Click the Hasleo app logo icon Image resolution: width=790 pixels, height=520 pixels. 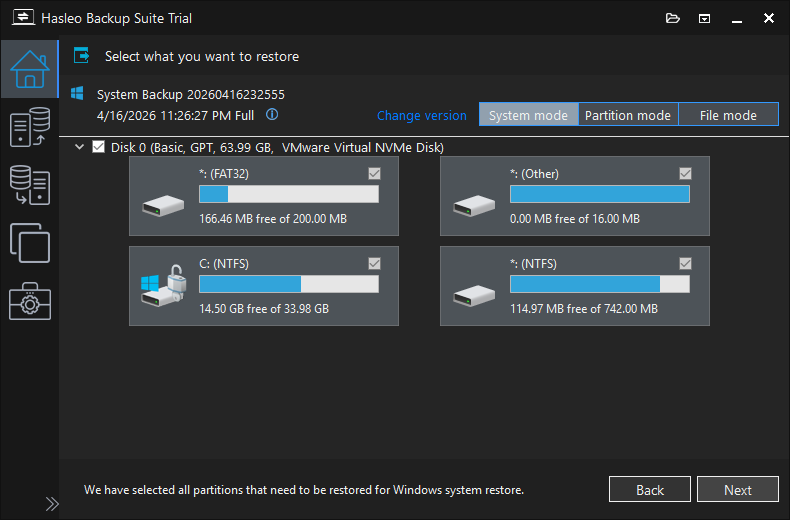click(x=23, y=18)
